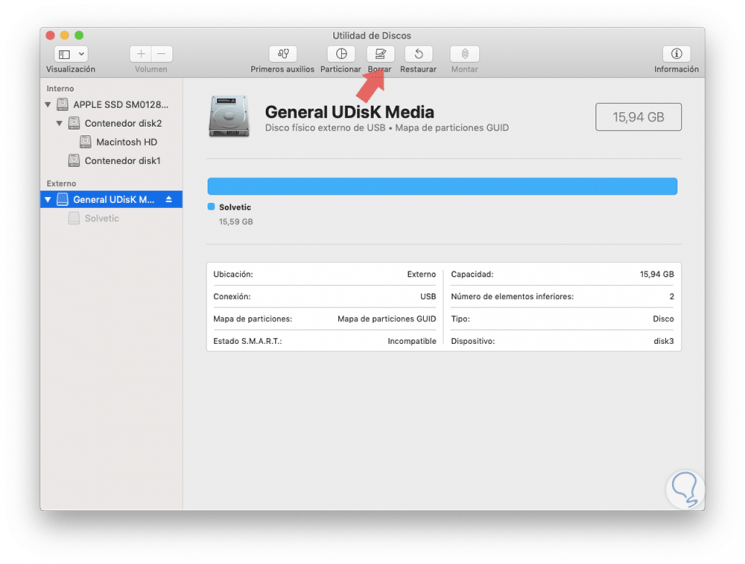Open the Información panel

pyautogui.click(x=676, y=54)
